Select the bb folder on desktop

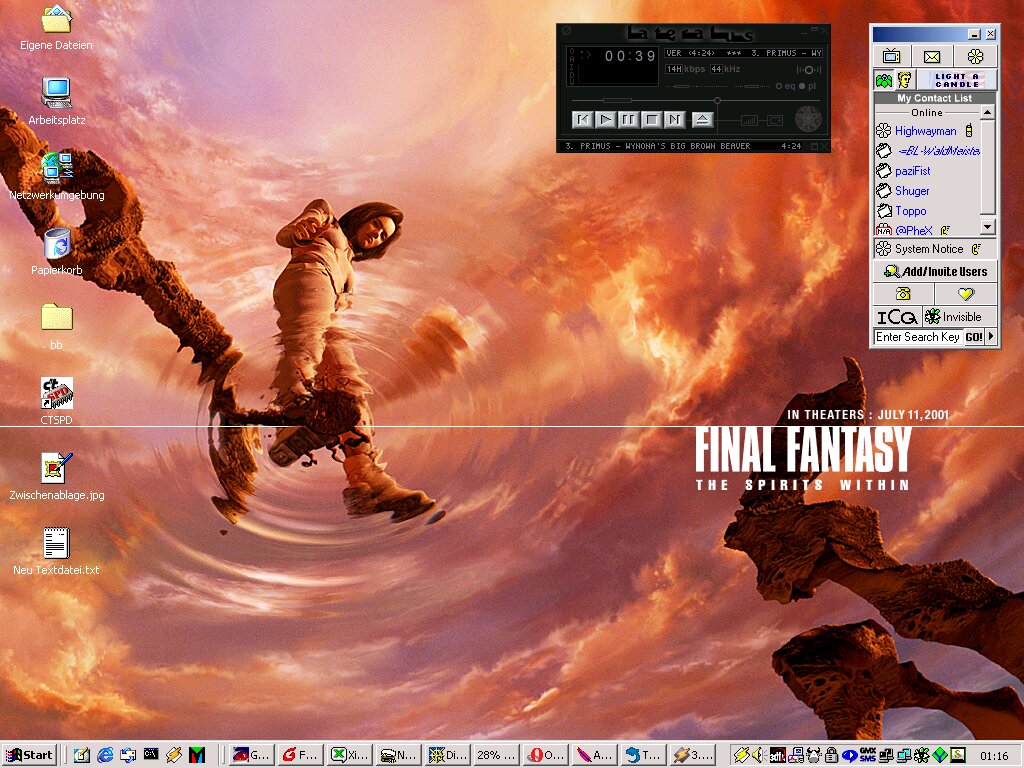click(56, 327)
